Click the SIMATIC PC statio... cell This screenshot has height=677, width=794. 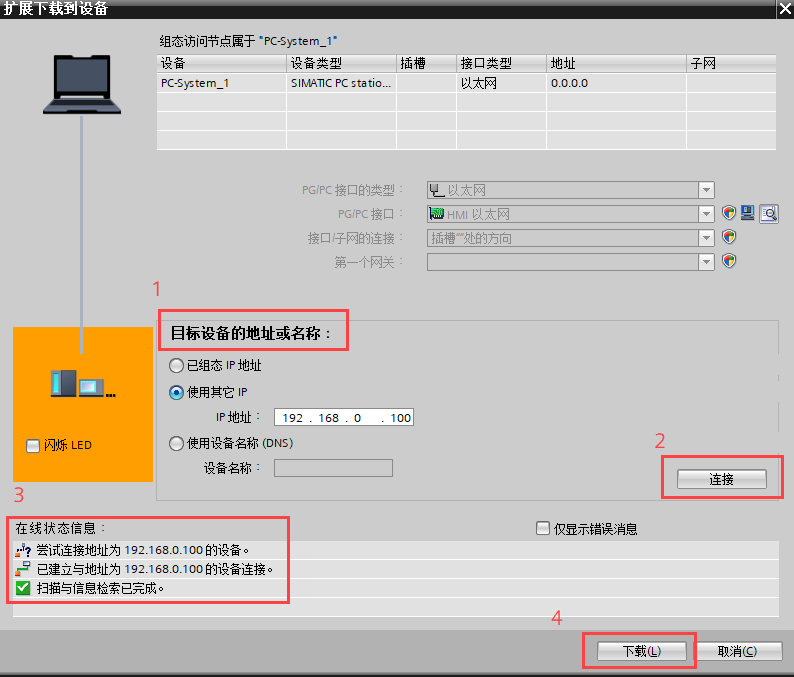pyautogui.click(x=341, y=83)
